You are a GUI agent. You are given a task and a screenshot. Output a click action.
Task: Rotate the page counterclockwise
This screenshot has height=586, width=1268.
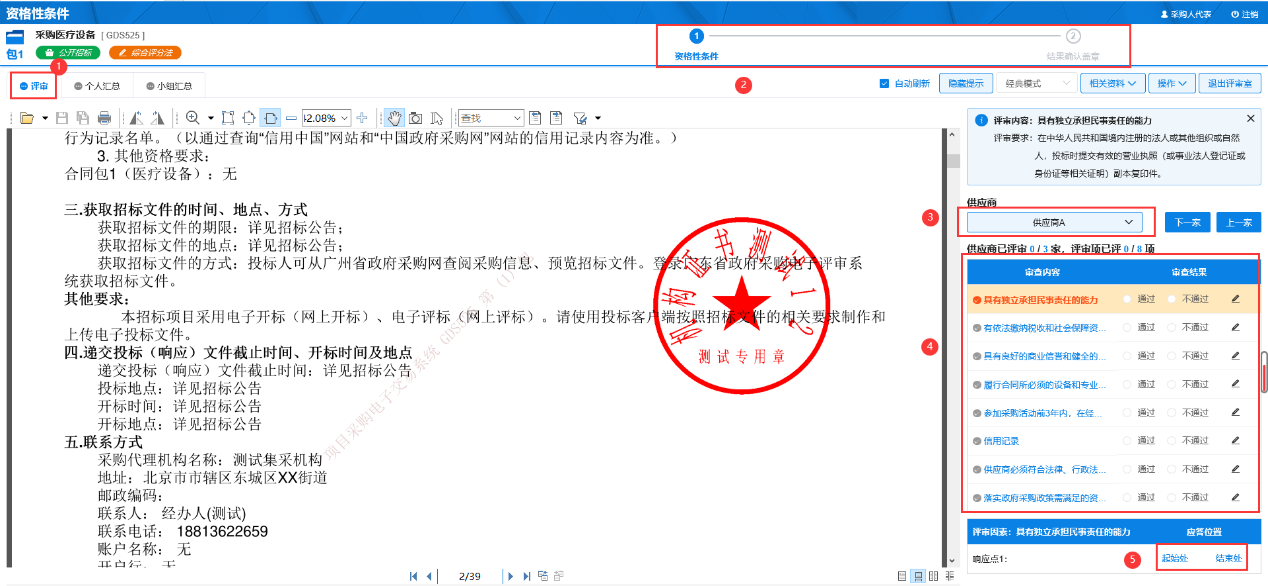[x=136, y=118]
